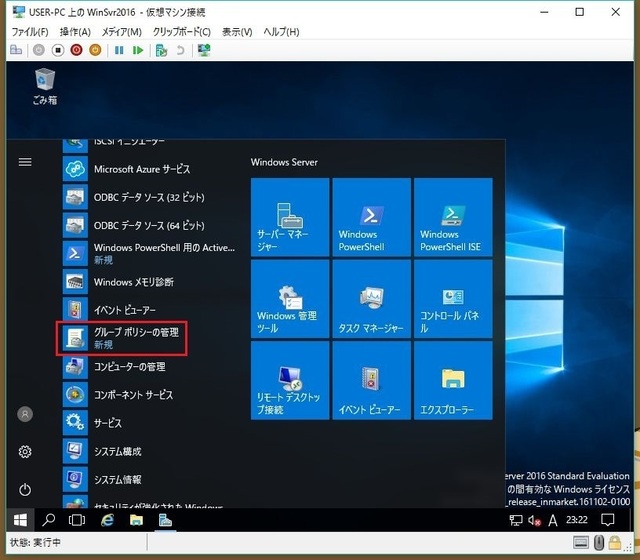
Task: Open the コントロール パネル tile
Action: pyautogui.click(x=453, y=299)
